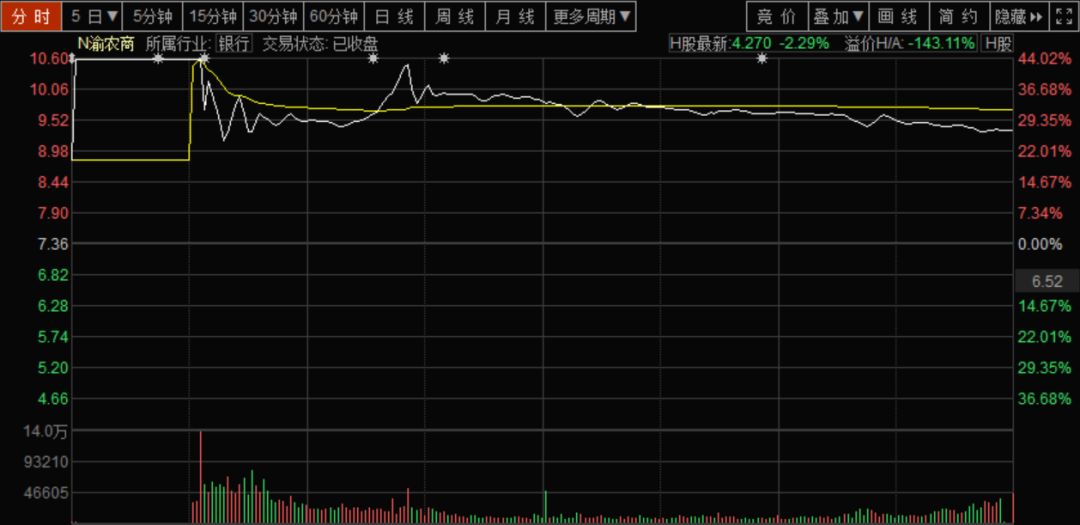1080x525 pixels.
Task: Click the H股 button
Action: (997, 44)
